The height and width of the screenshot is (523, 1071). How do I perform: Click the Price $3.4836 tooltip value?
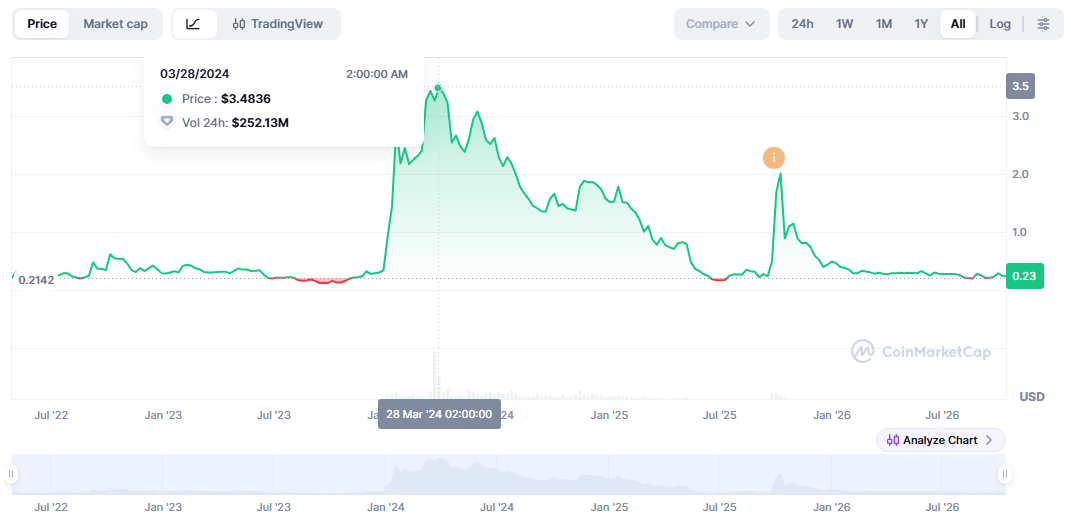coord(246,99)
